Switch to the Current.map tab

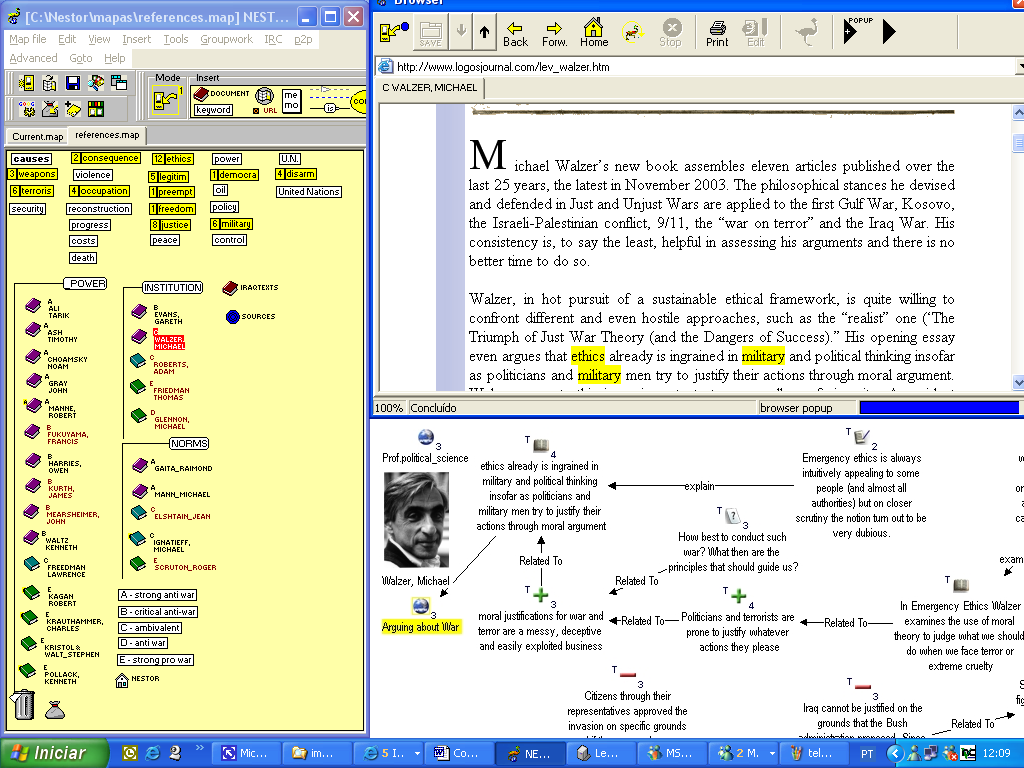(37, 136)
